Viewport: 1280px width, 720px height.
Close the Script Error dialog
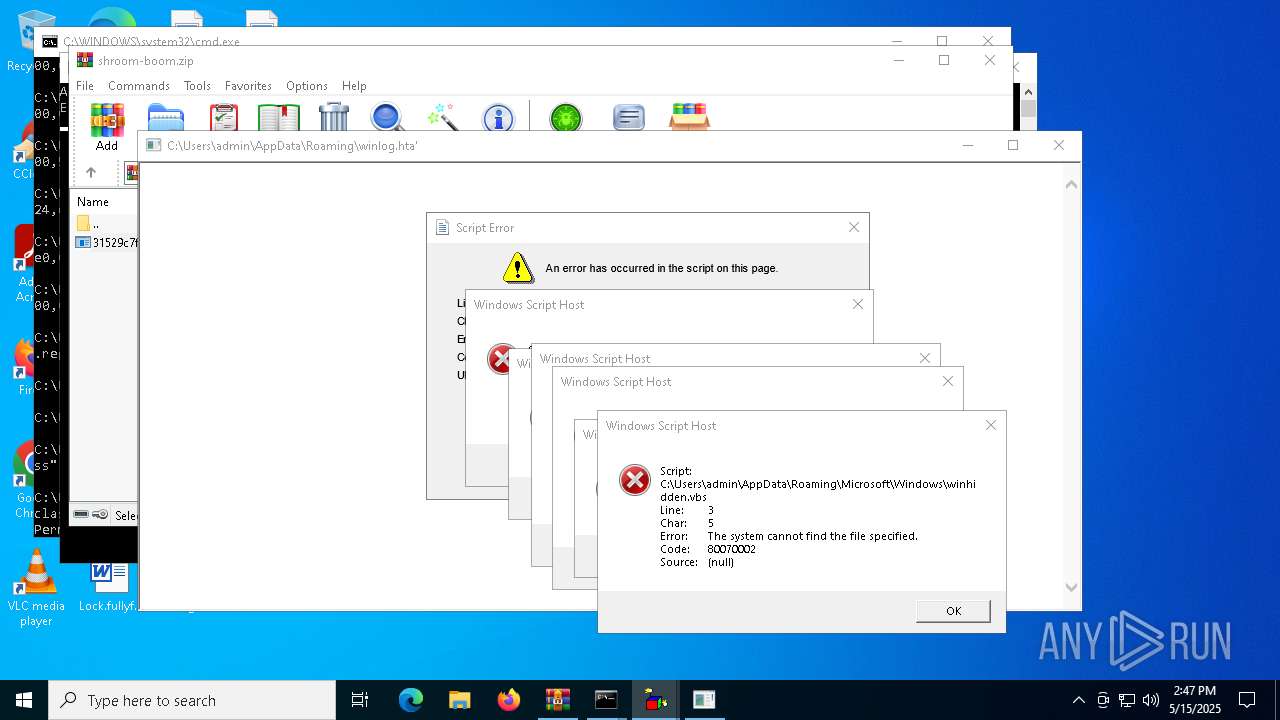click(854, 227)
